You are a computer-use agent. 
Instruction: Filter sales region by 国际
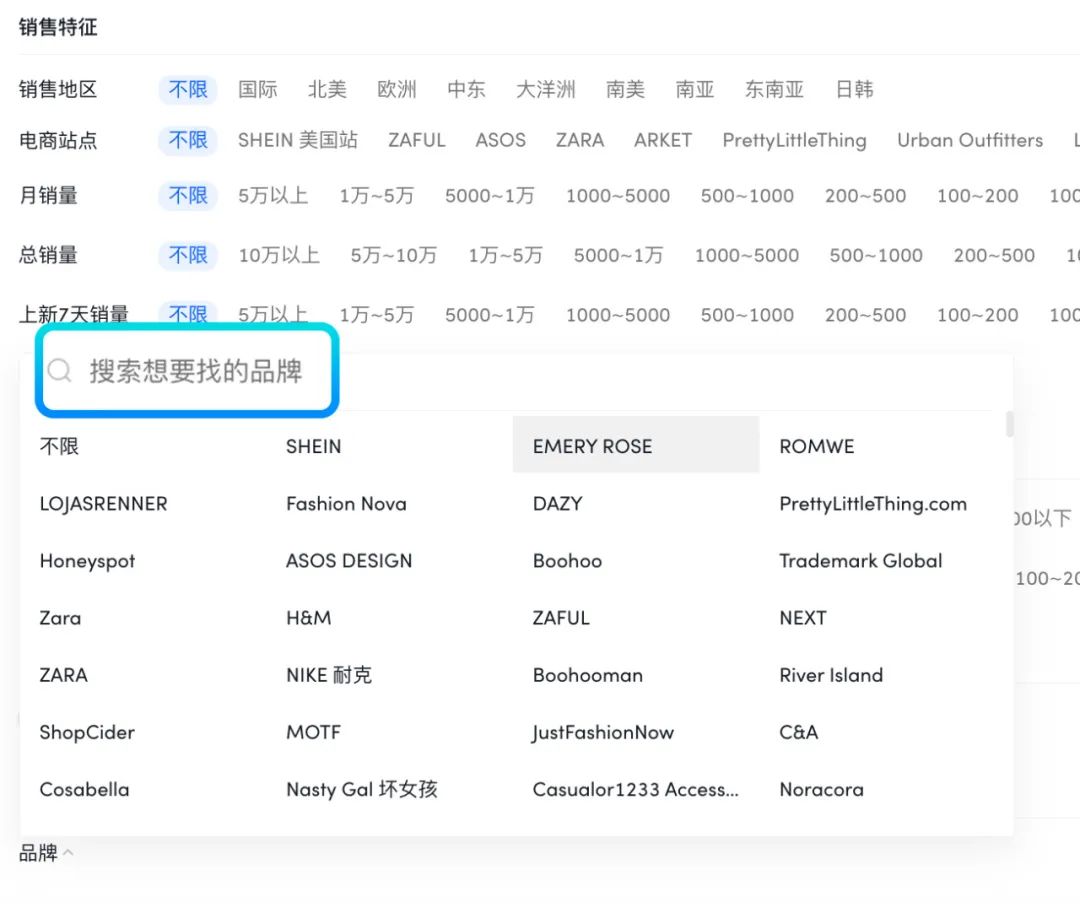point(258,90)
